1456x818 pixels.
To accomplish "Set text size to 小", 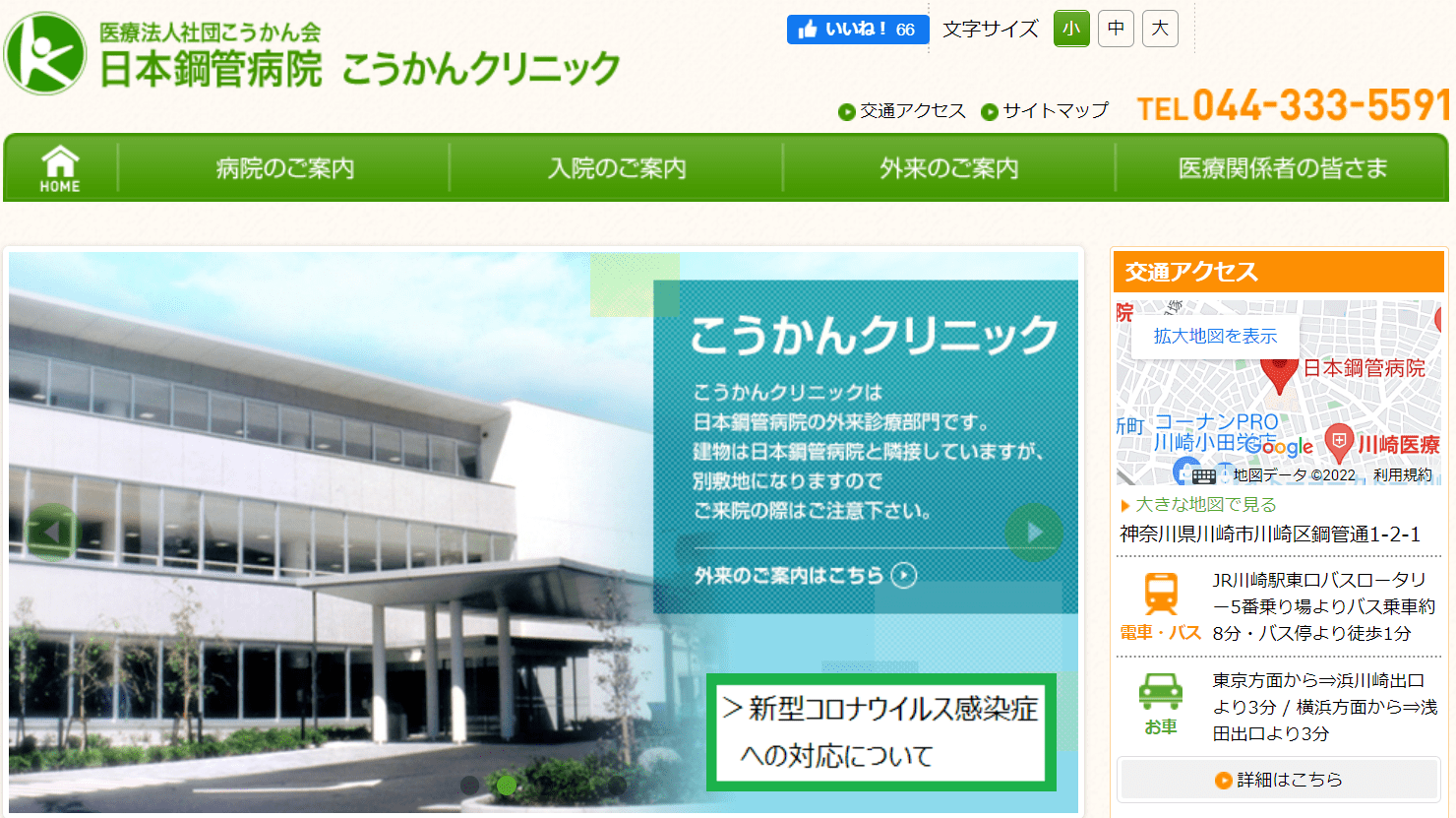I will pos(1071,29).
